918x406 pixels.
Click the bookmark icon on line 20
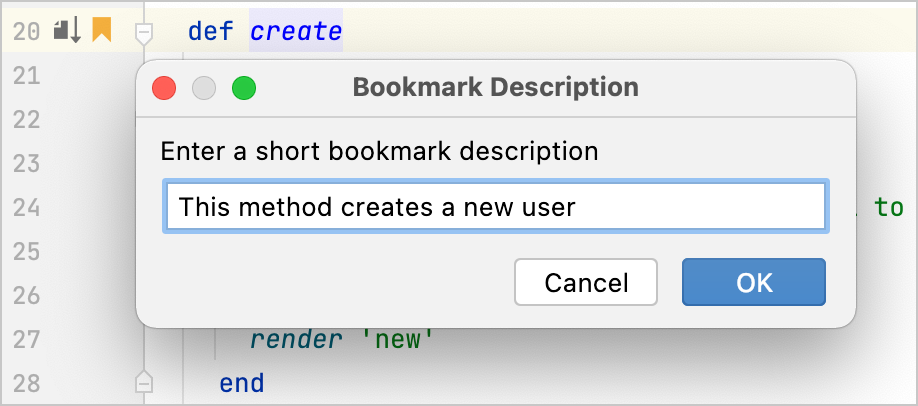pos(101,30)
